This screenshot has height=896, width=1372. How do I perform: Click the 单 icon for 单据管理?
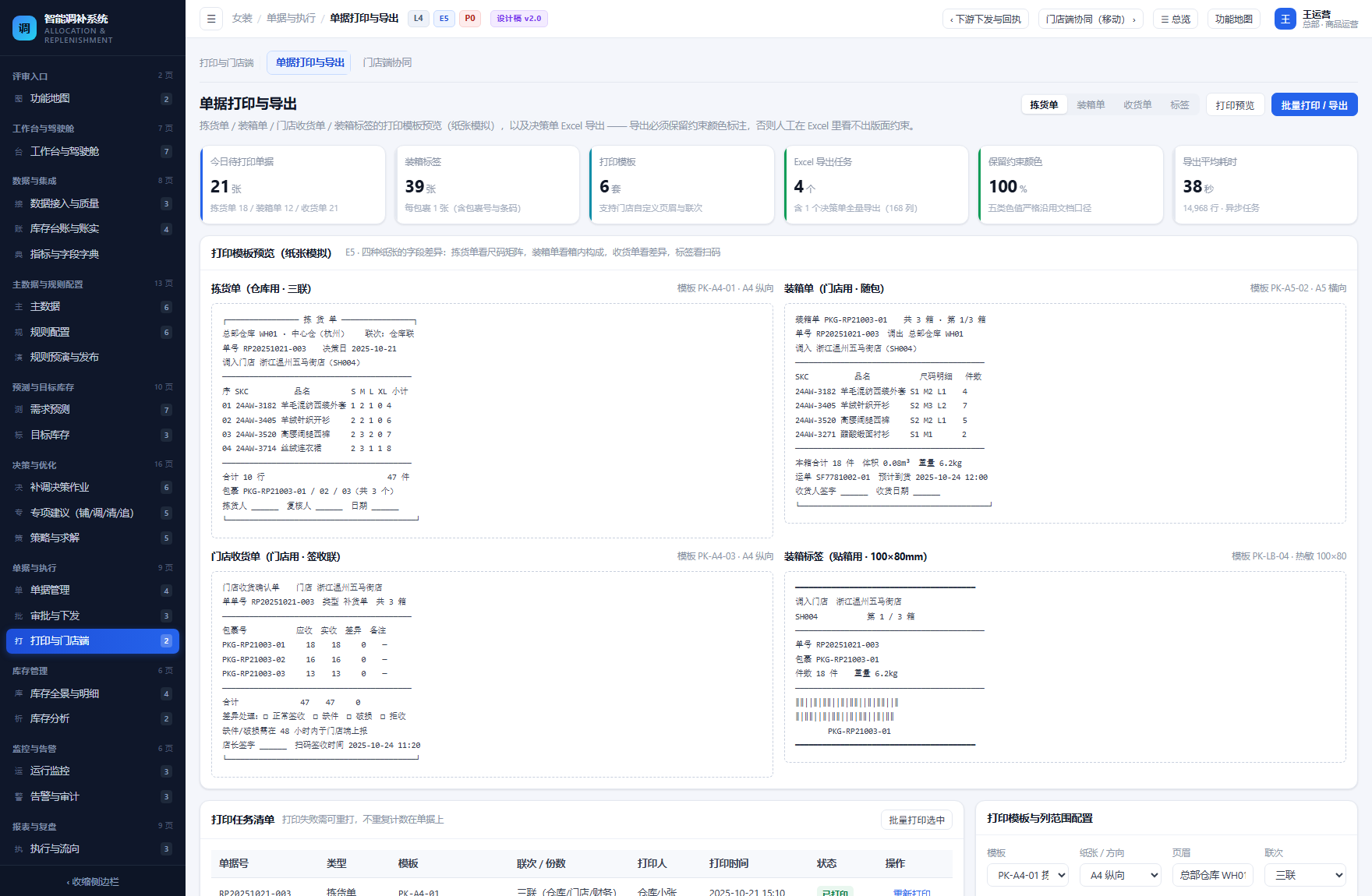(x=19, y=591)
